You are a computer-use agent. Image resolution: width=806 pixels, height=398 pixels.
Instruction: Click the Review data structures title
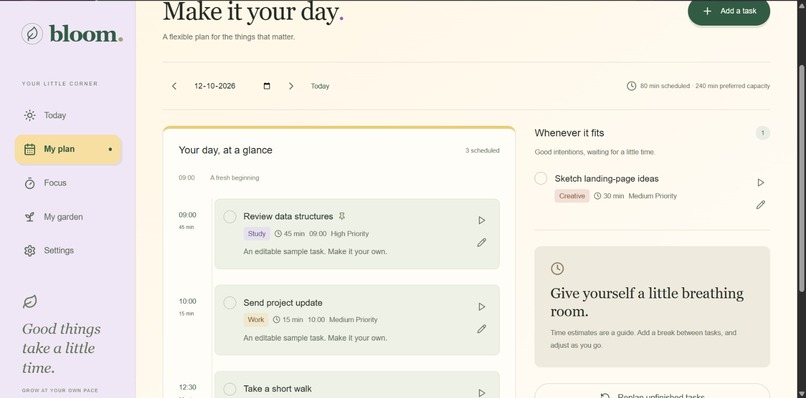tap(288, 216)
